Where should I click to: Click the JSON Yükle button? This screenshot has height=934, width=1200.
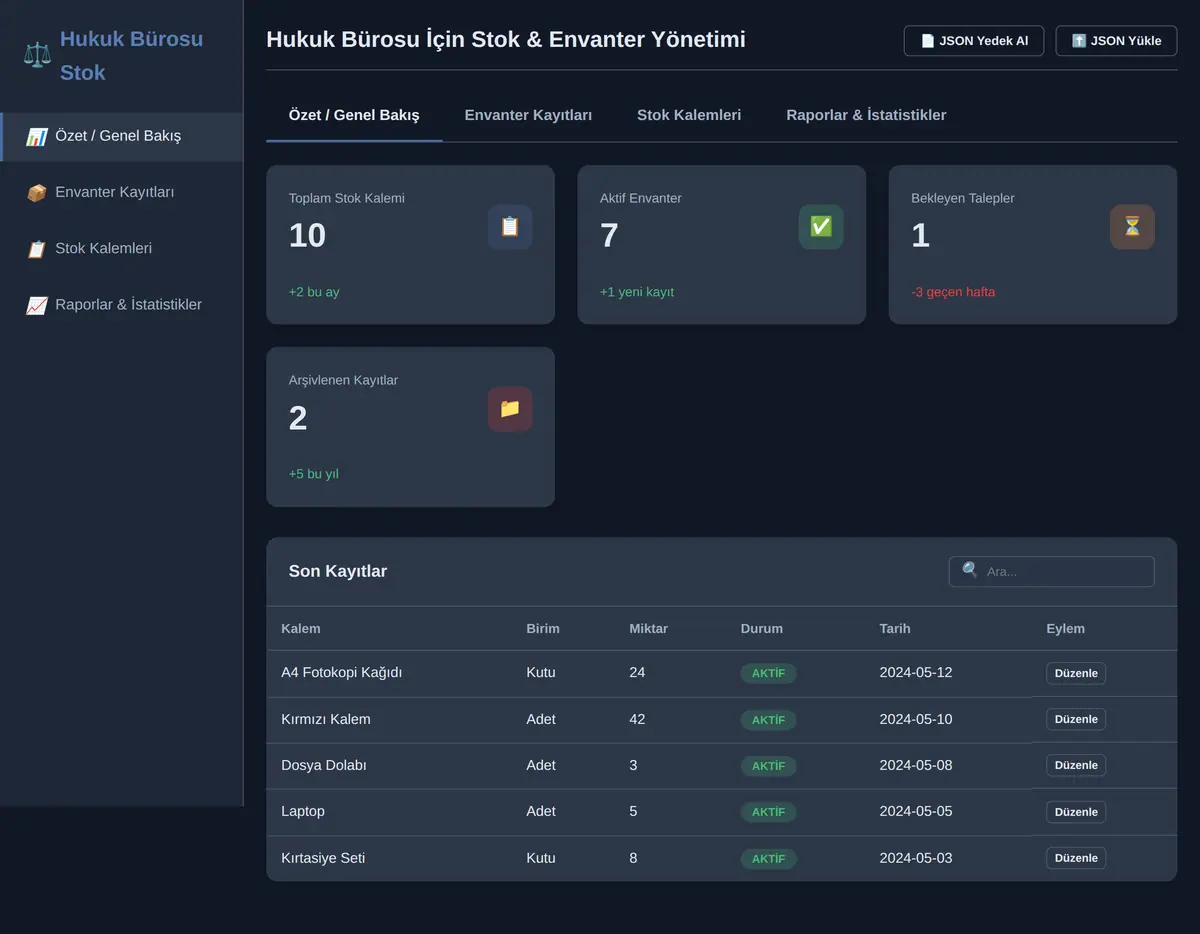[1116, 41]
